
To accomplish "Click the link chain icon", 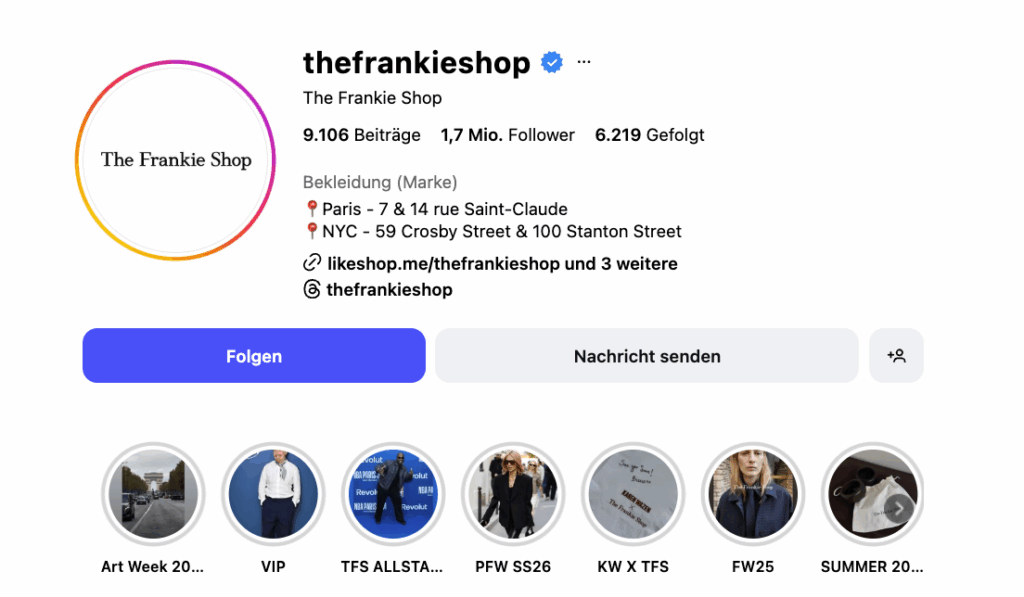I will [x=312, y=263].
